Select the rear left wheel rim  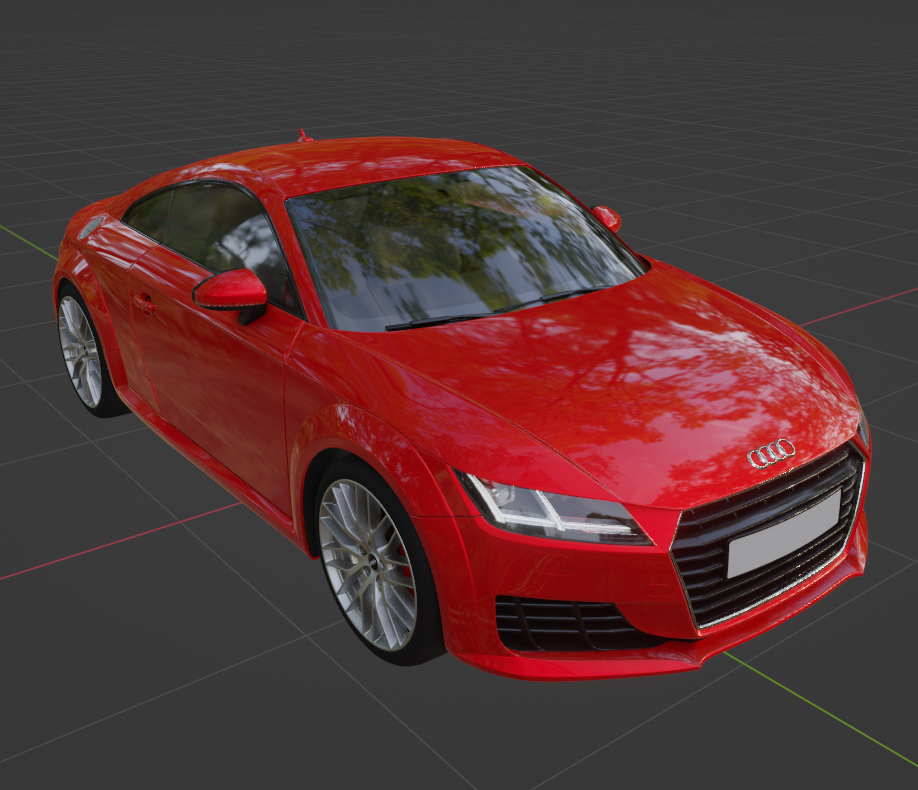point(80,351)
